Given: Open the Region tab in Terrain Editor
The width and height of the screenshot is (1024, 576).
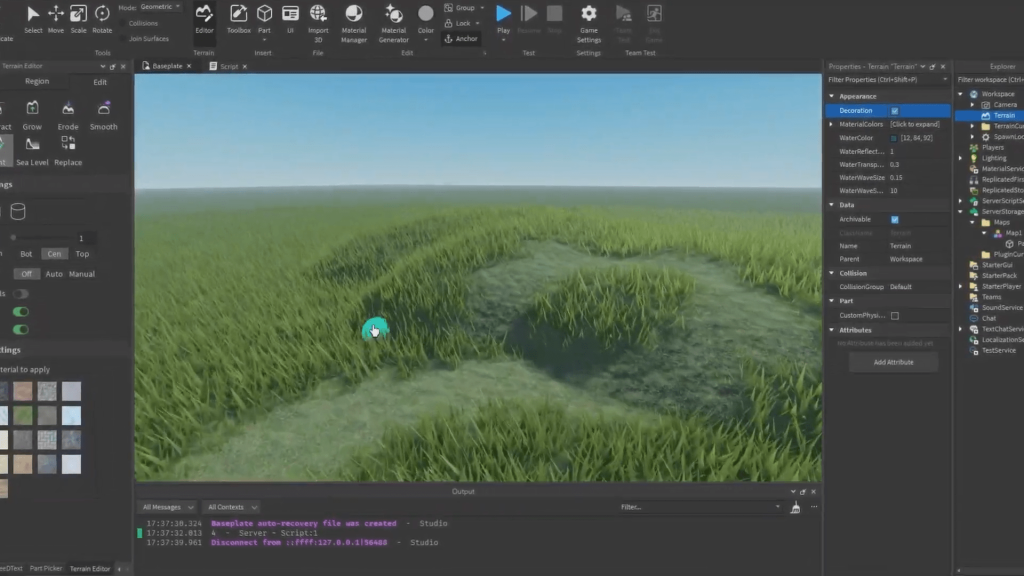Looking at the screenshot, I should 37,82.
